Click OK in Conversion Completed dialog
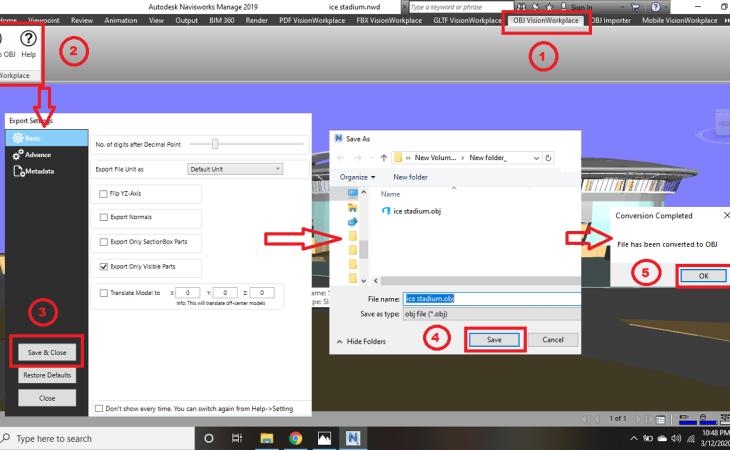 coord(703,276)
